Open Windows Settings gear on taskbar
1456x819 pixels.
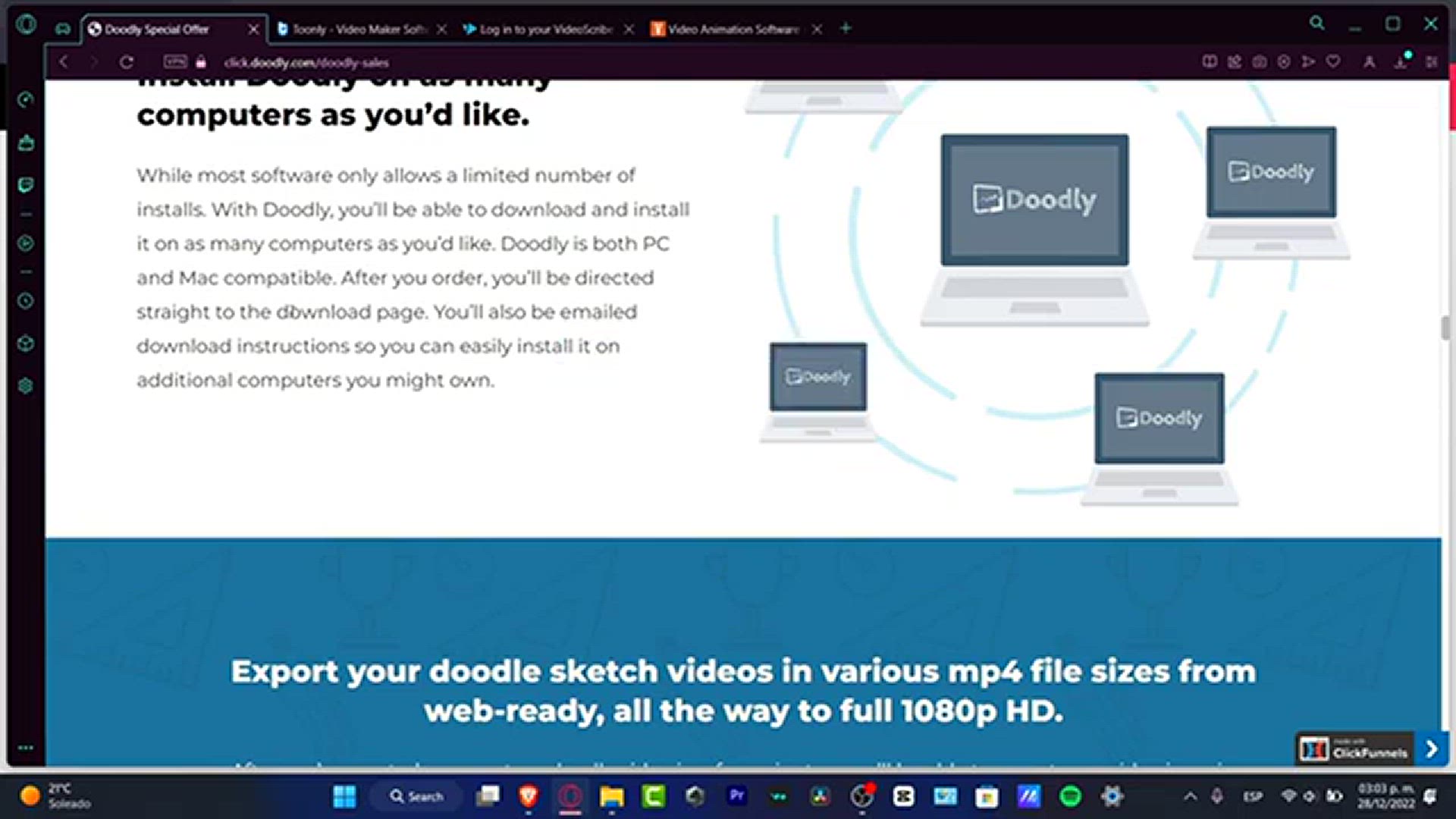coord(1112,796)
